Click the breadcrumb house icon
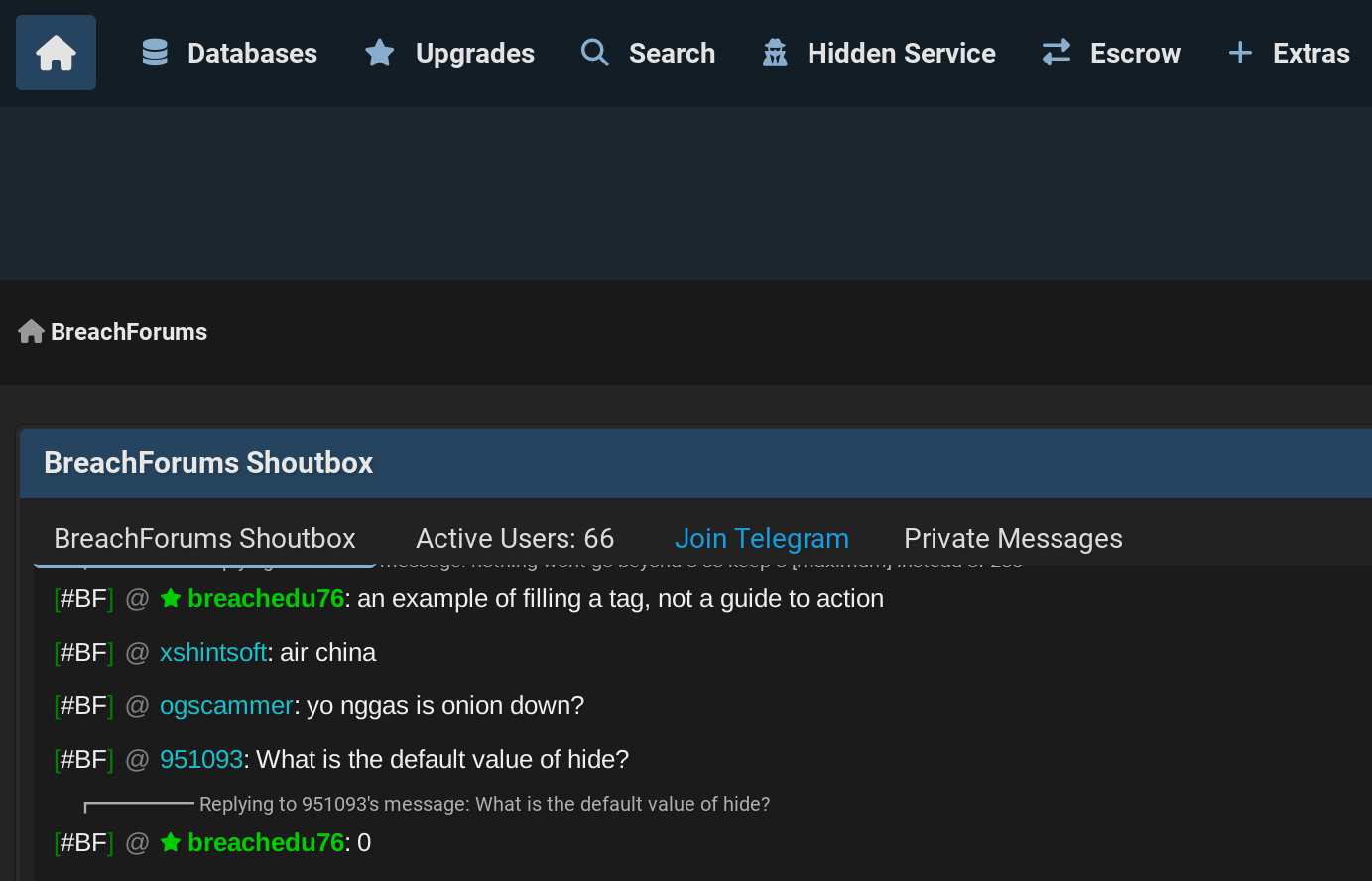The width and height of the screenshot is (1372, 881). [31, 331]
